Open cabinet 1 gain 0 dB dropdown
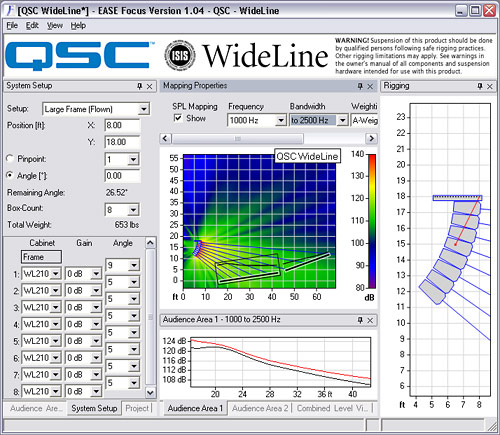 pyautogui.click(x=96, y=274)
